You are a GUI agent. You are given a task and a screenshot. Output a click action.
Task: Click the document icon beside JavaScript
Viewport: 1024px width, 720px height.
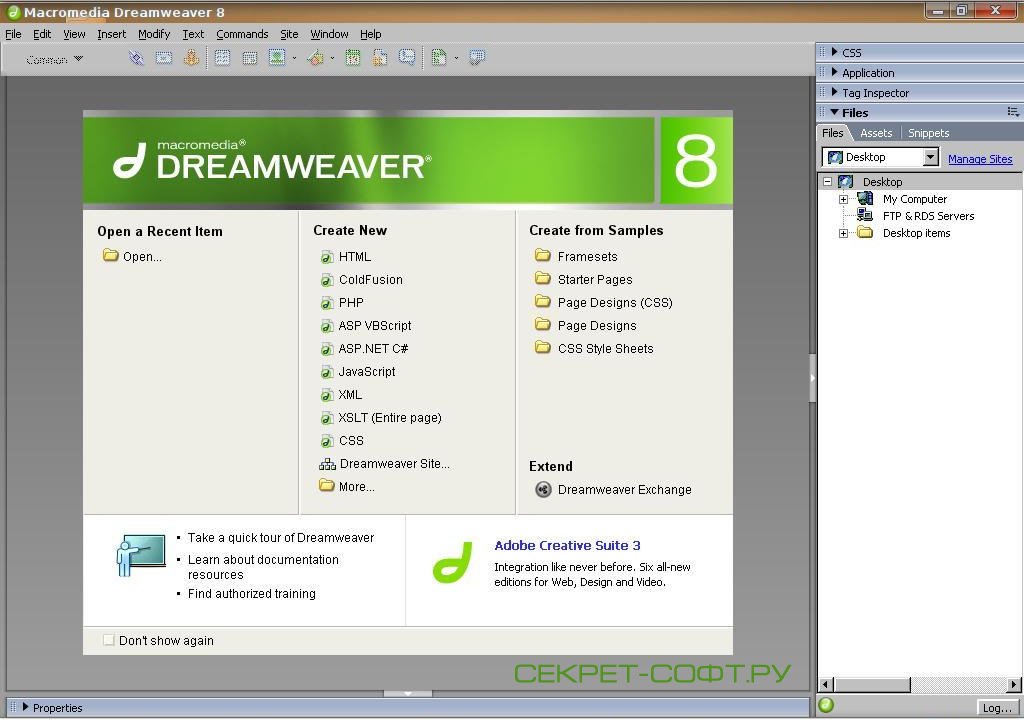(x=327, y=372)
